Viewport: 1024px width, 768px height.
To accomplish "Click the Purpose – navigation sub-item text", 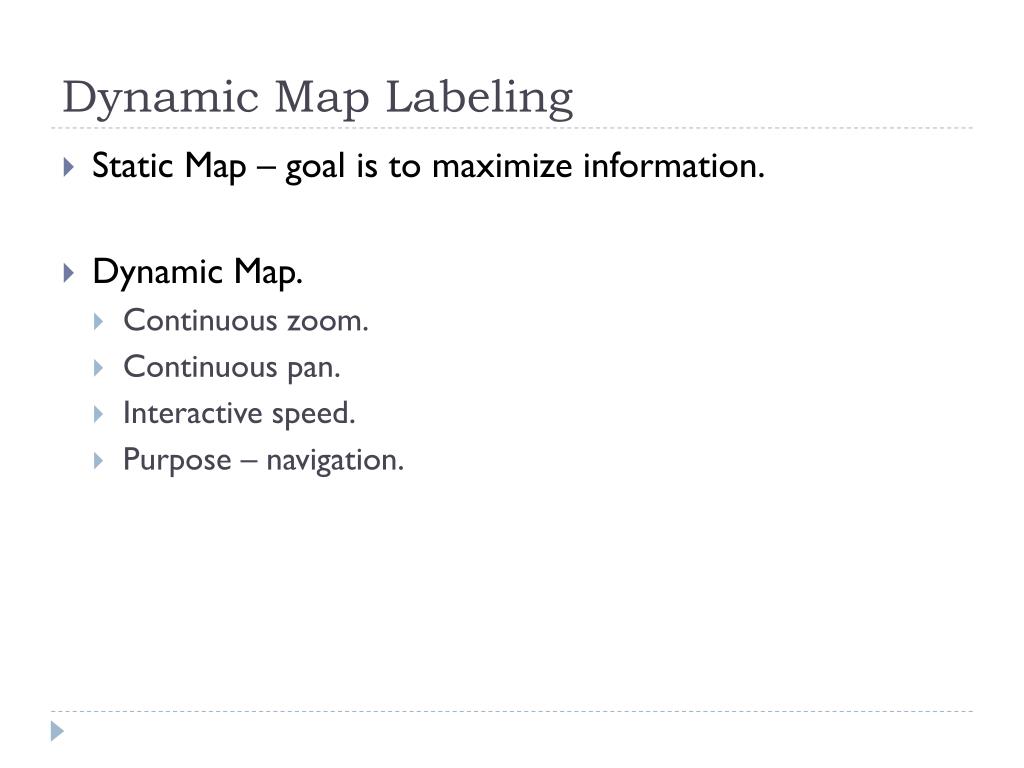I will (x=264, y=460).
